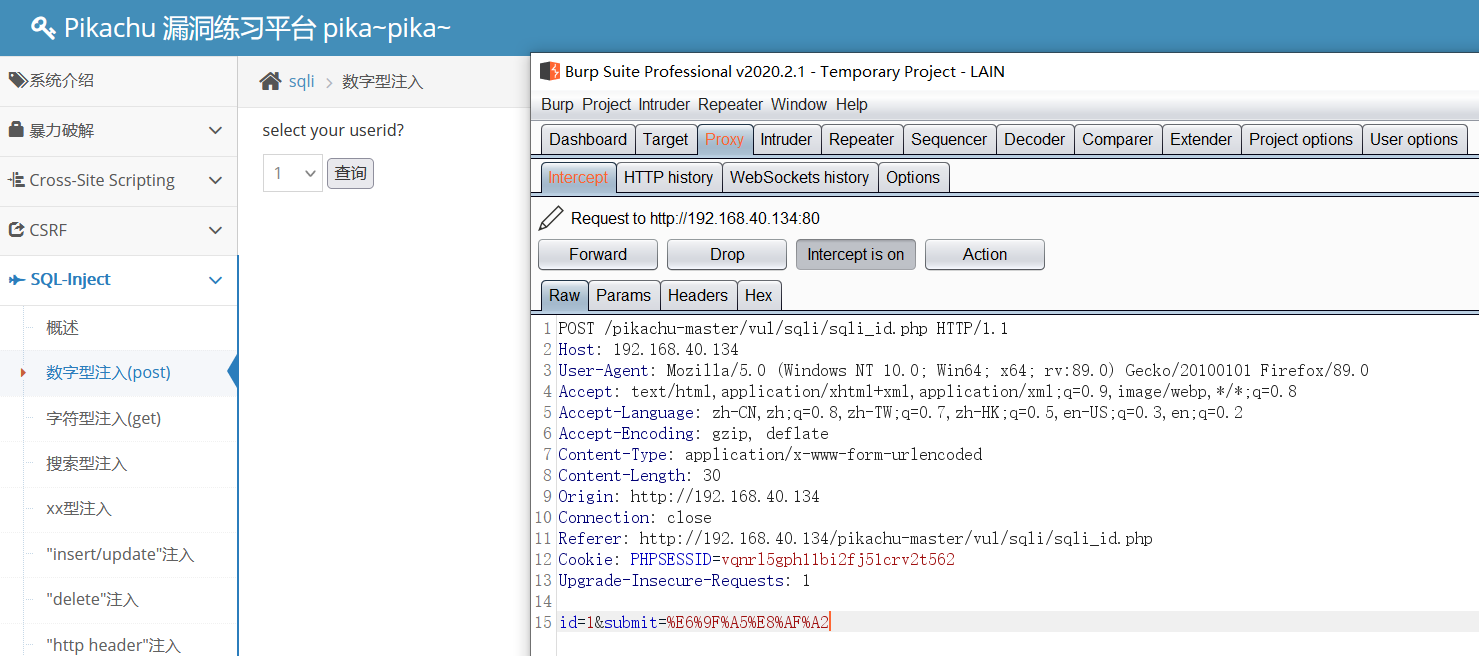This screenshot has height=656, width=1479.
Task: Click the POST request line text
Action: tap(783, 329)
